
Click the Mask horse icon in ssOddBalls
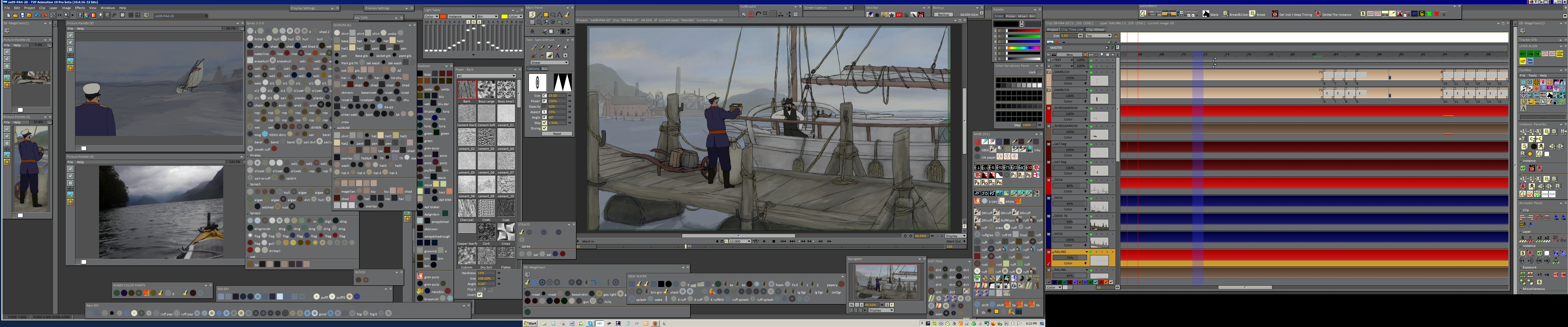click(1206, 14)
